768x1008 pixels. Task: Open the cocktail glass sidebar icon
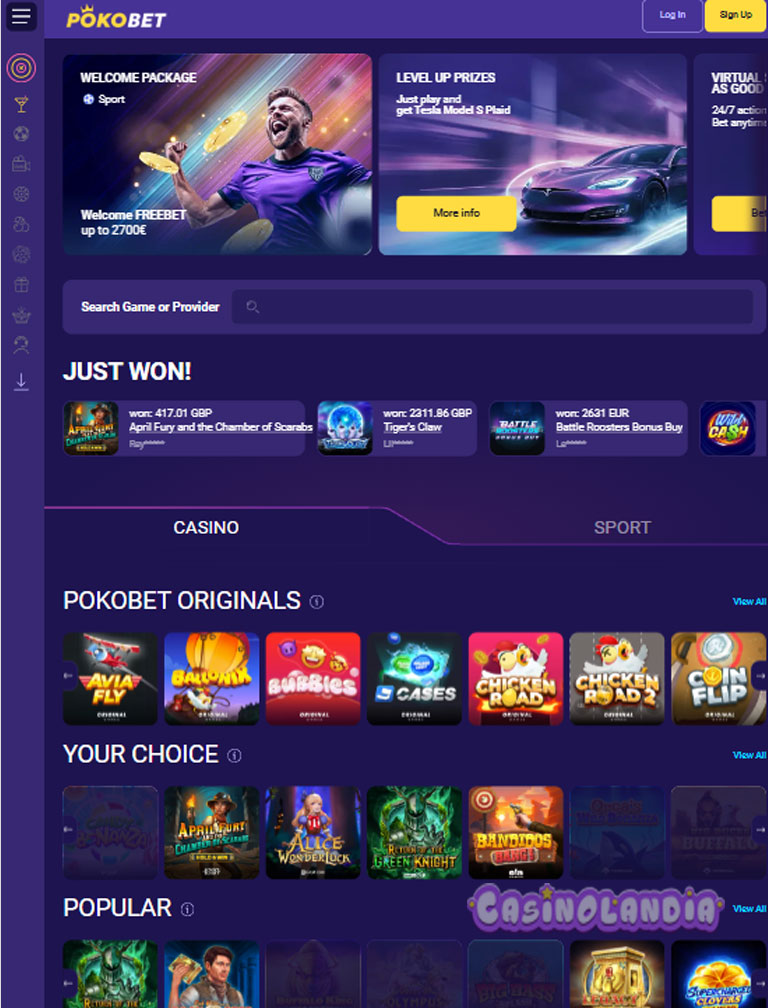[x=21, y=104]
